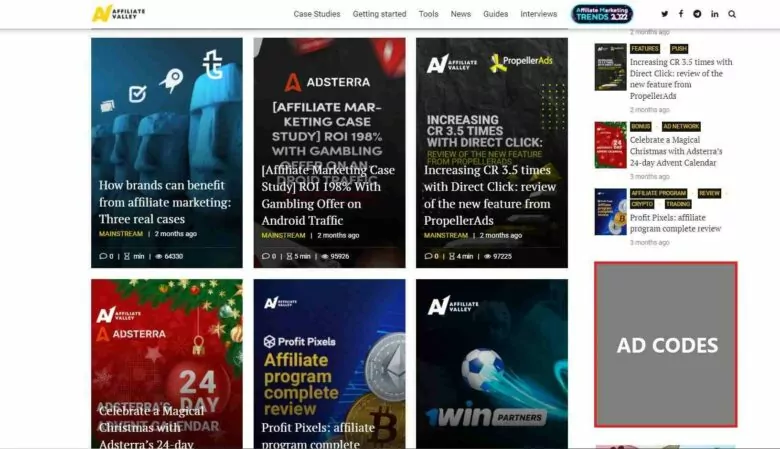Click MAINSTREAM tag on PropellerAds card

tap(446, 235)
